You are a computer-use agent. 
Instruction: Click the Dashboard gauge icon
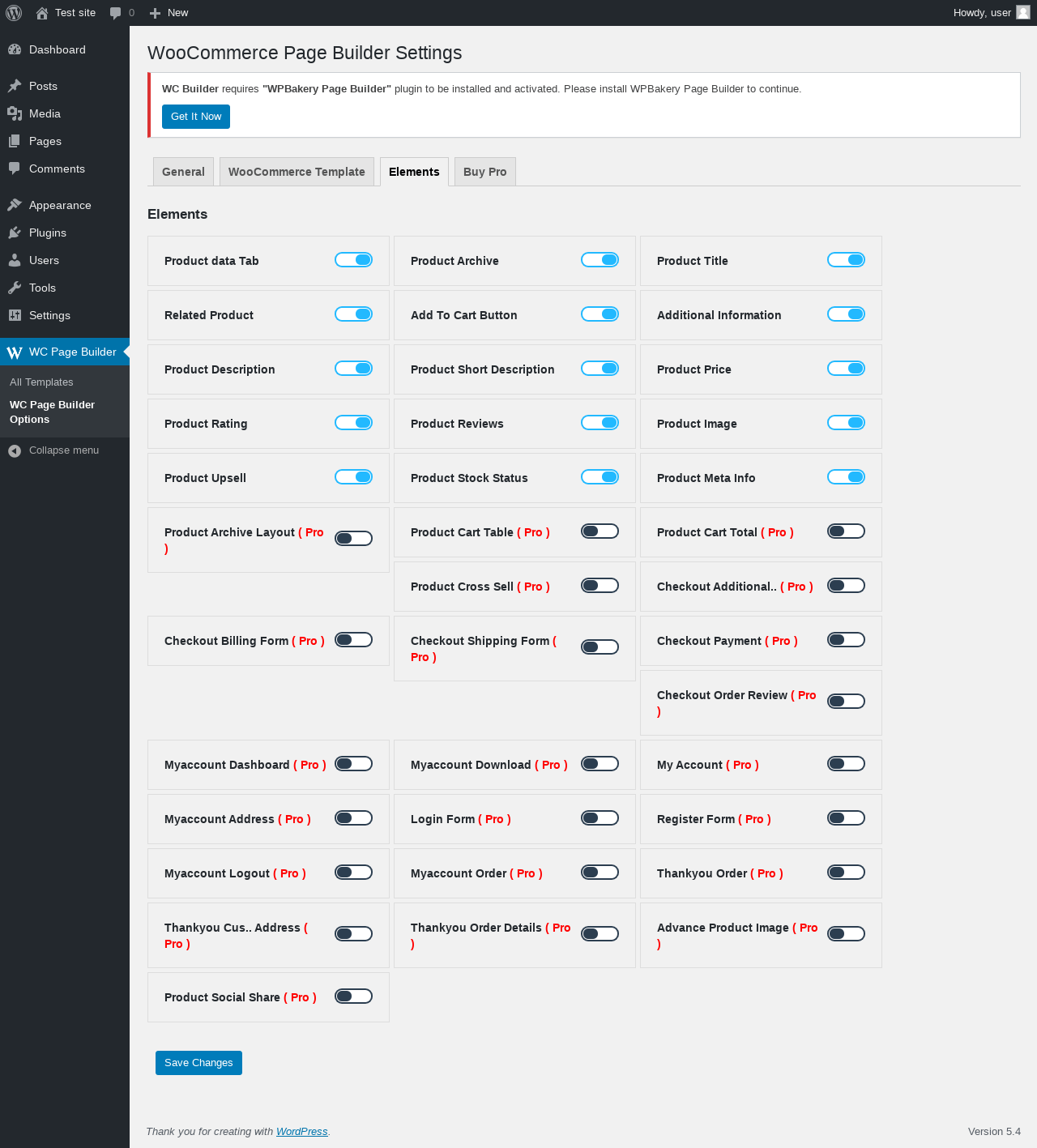click(x=15, y=49)
